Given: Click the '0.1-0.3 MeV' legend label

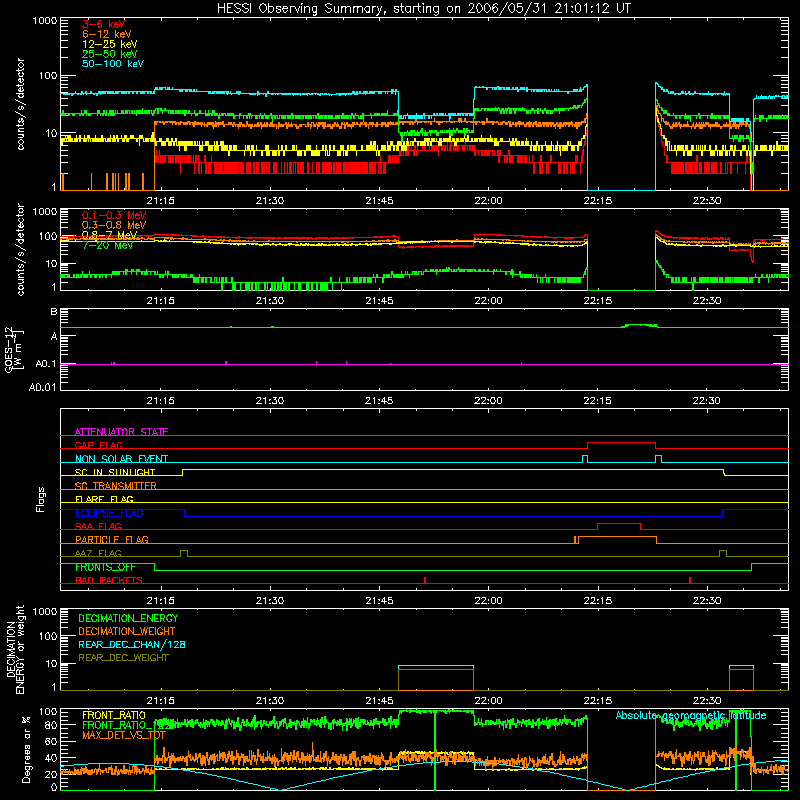Looking at the screenshot, I should (114, 215).
